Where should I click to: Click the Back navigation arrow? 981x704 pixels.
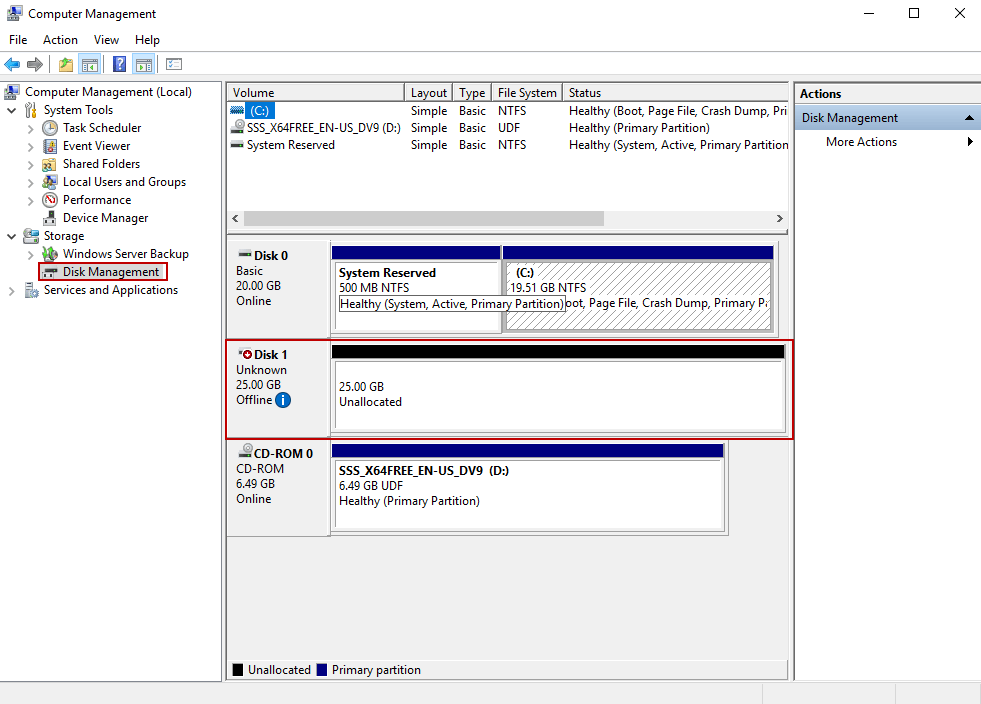[x=12, y=63]
